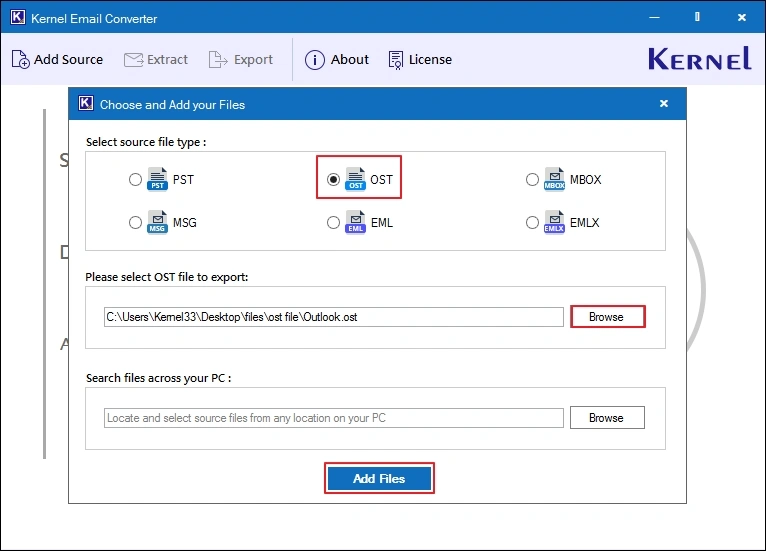This screenshot has height=551, width=766.
Task: Close the Choose and Add your Files dialog
Action: click(x=663, y=104)
